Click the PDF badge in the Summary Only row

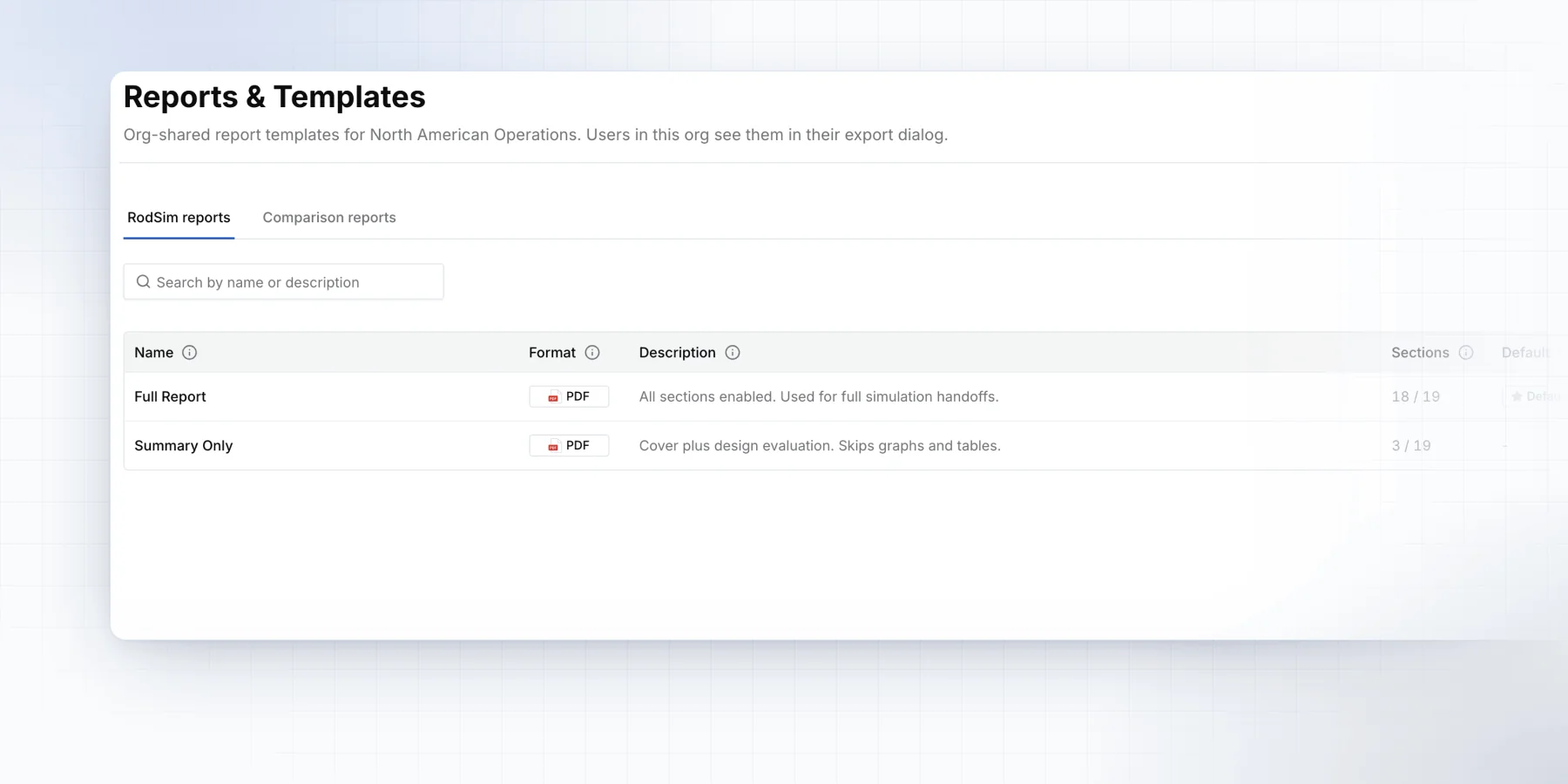click(x=569, y=445)
